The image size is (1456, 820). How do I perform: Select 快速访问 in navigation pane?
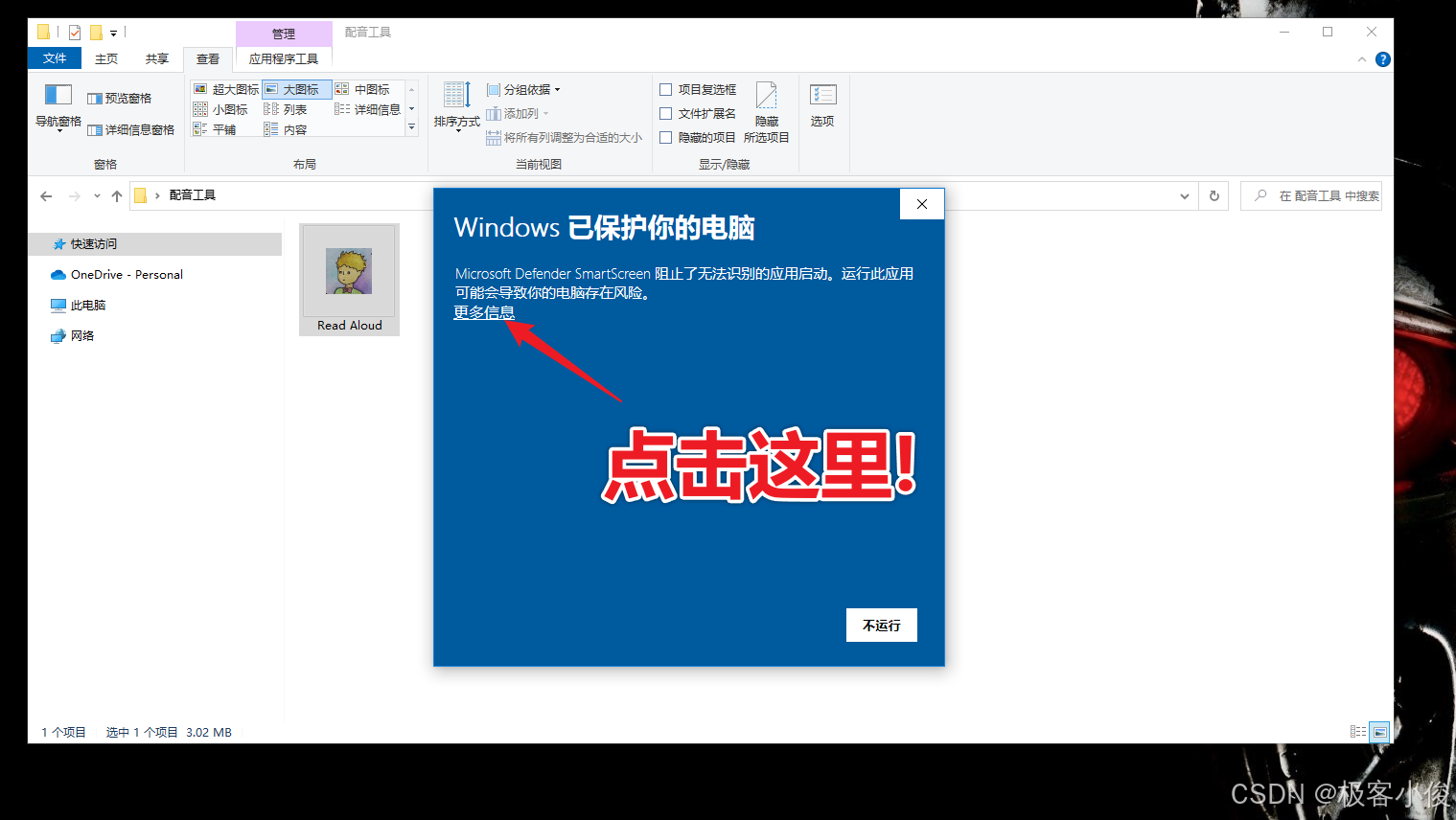click(155, 244)
